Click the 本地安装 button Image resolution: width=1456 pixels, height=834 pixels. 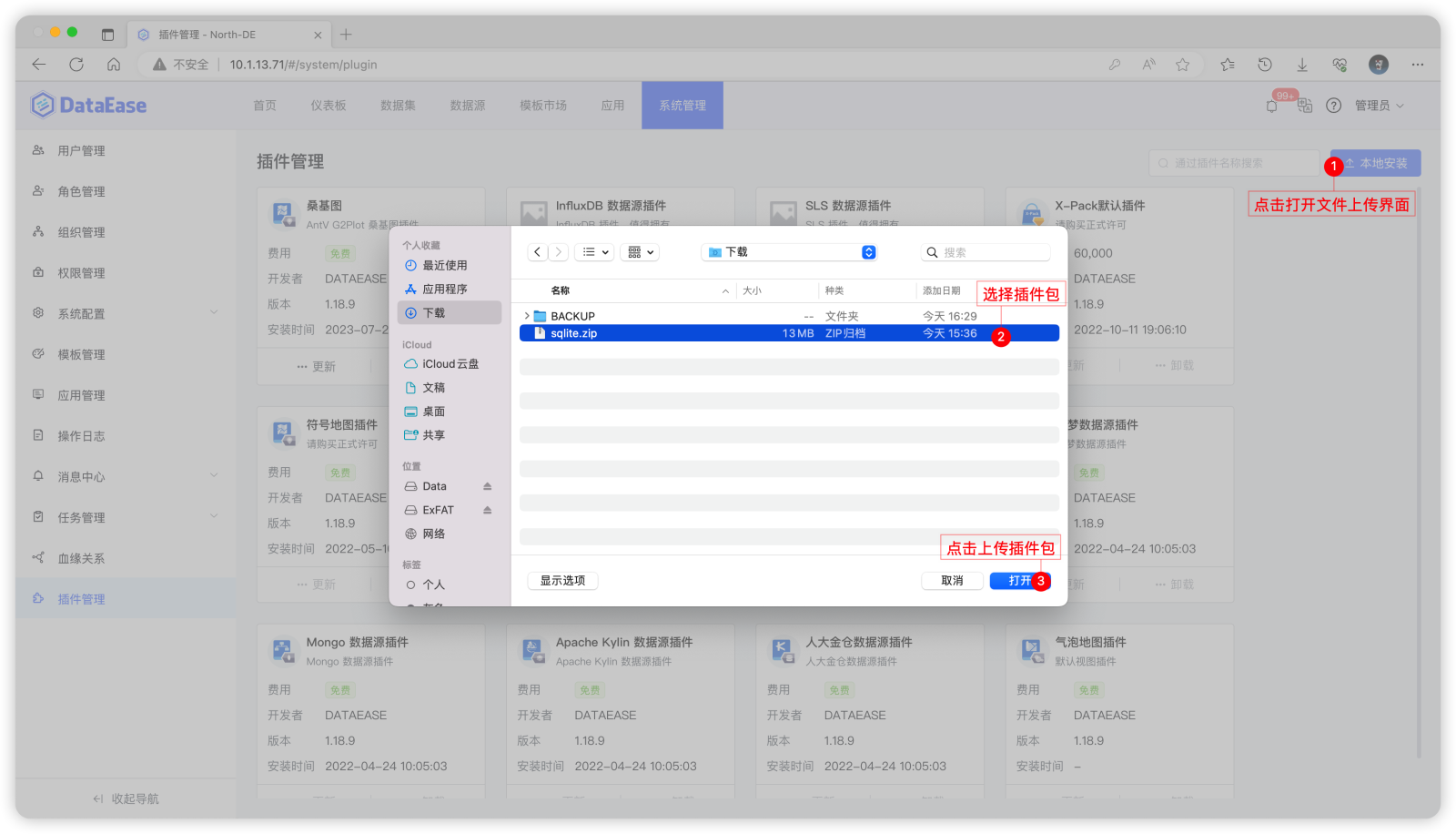[x=1376, y=163]
